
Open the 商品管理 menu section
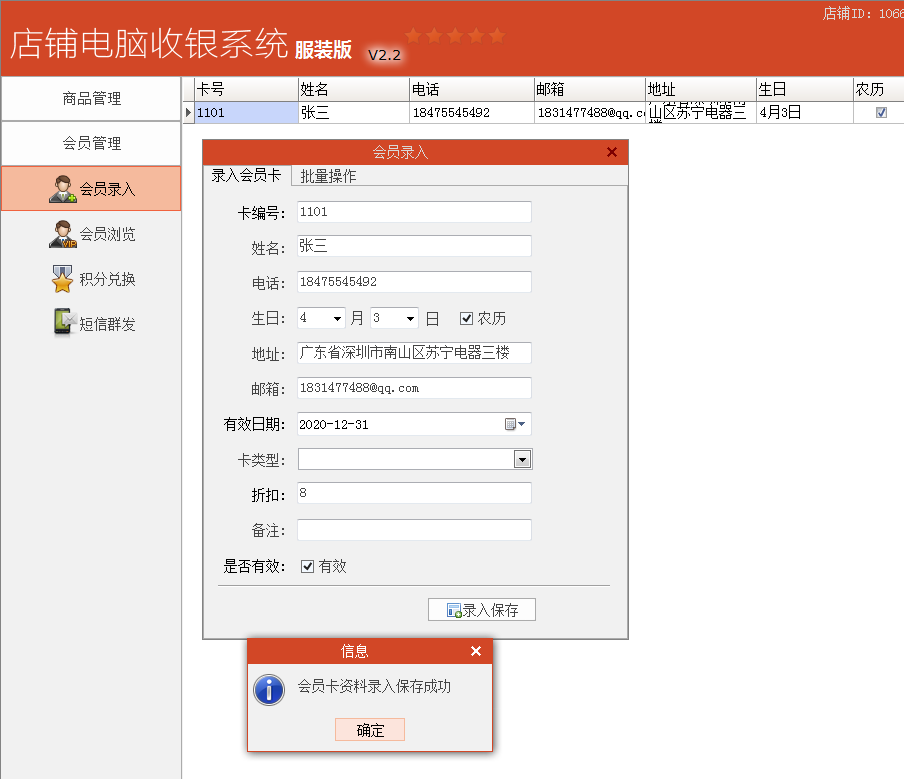click(91, 99)
